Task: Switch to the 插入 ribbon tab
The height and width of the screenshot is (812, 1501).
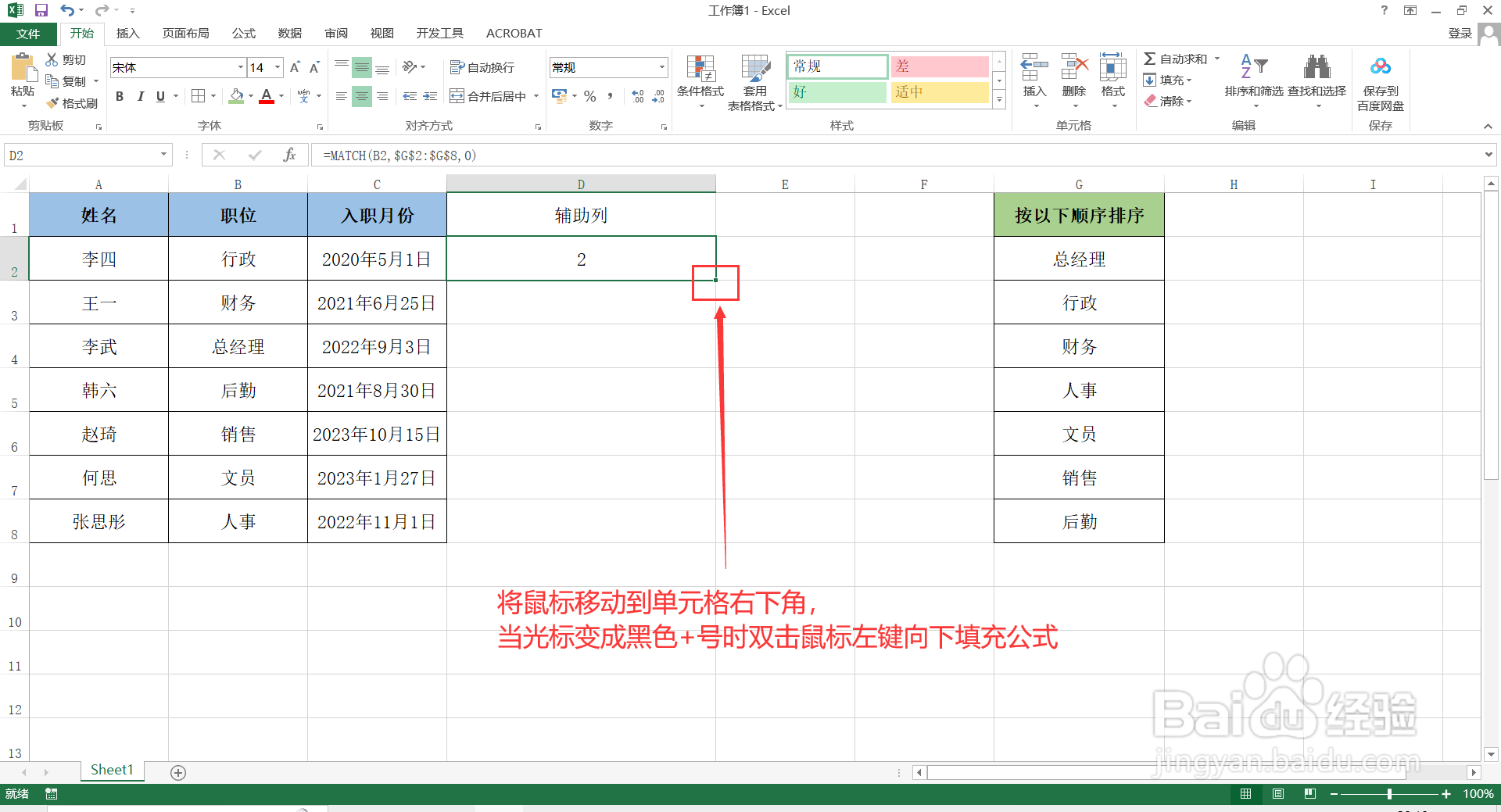Action: click(x=127, y=34)
